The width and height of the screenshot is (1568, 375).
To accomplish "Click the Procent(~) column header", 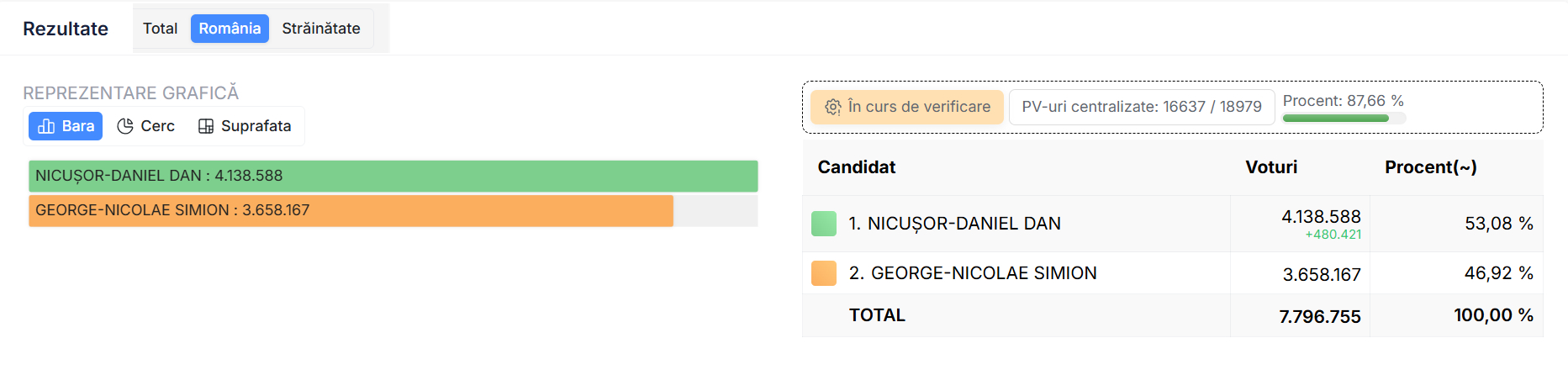I will [x=1430, y=167].
